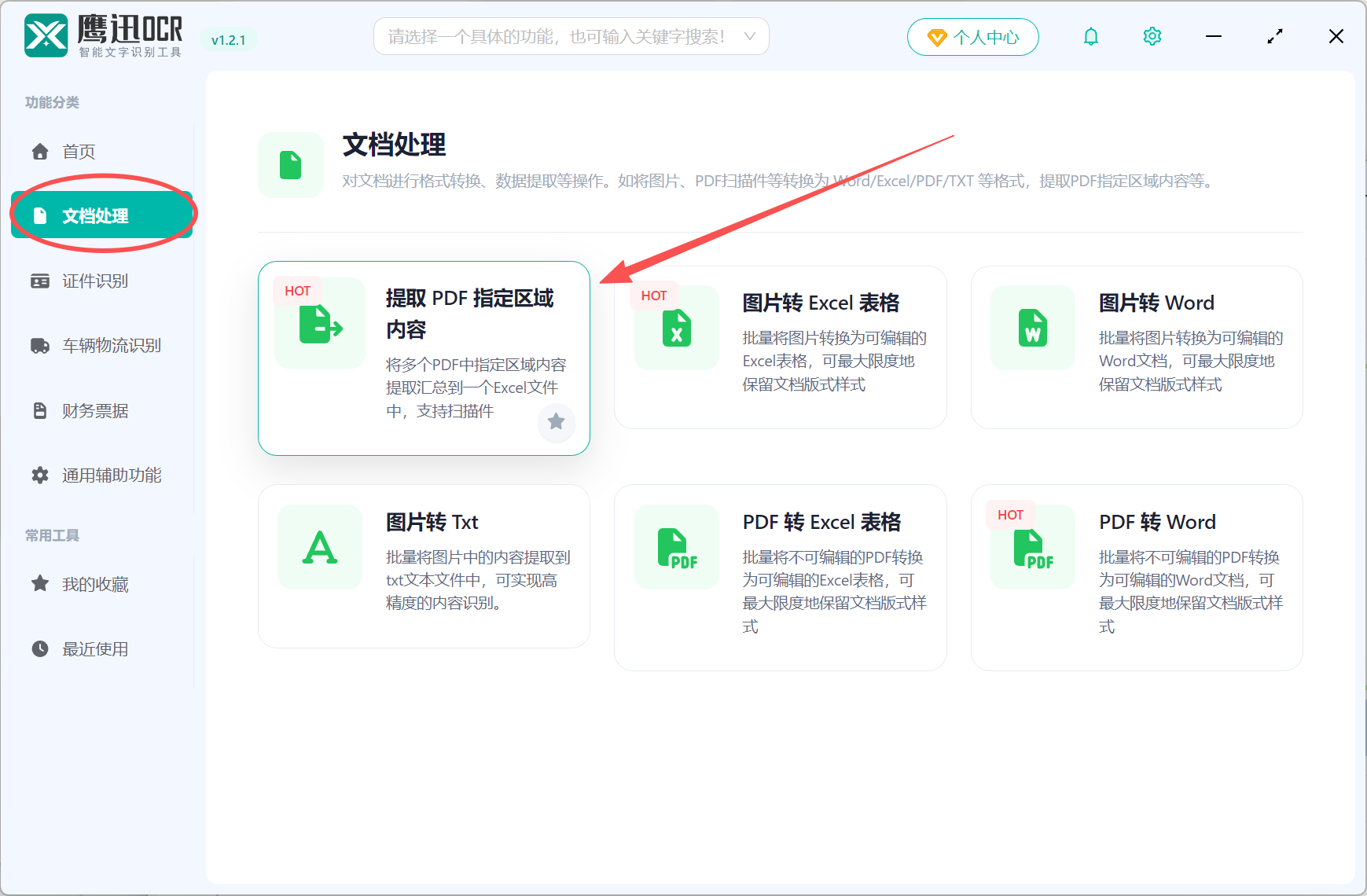Click the 智能文字识别工具 tagline
Viewport: 1367px width, 896px height.
[x=130, y=52]
